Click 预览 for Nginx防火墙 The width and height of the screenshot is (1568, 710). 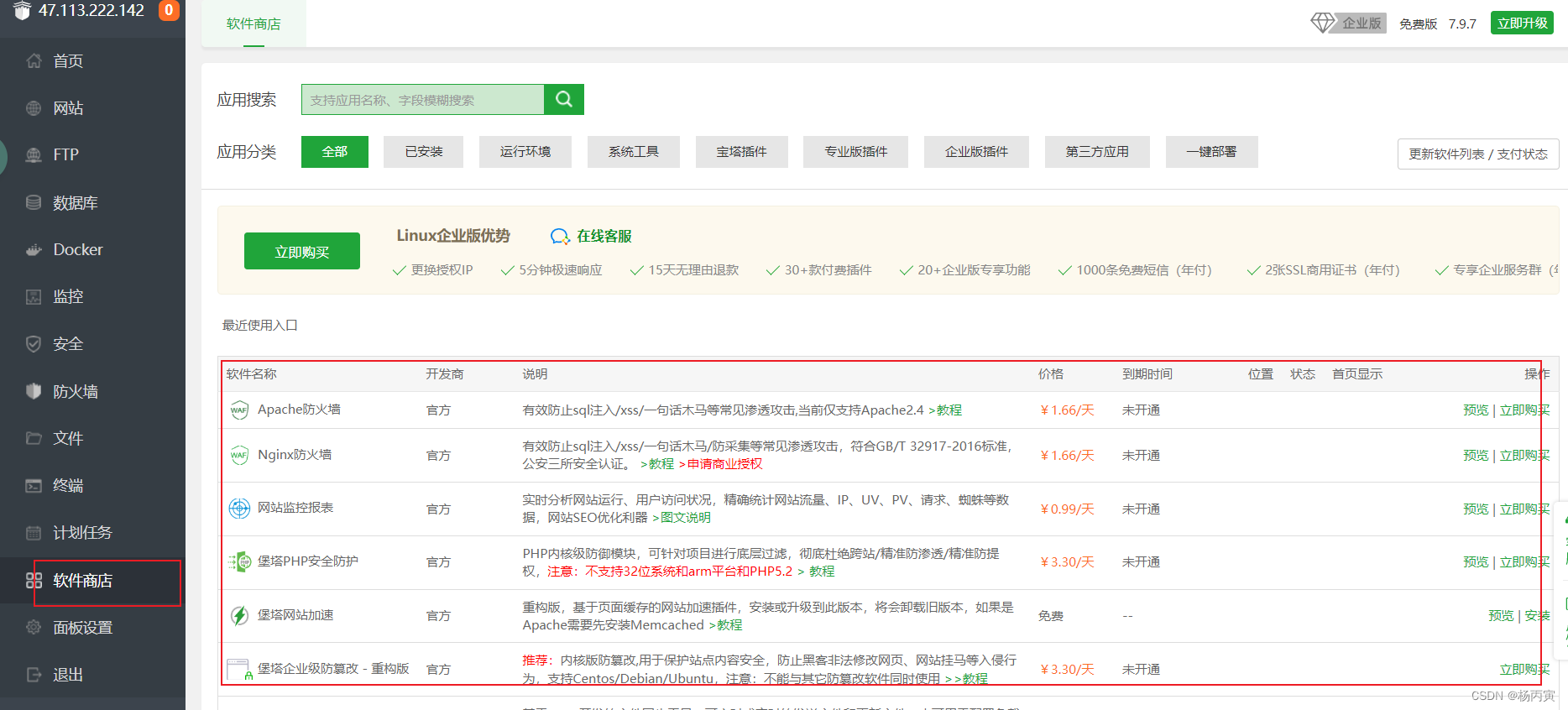1476,455
